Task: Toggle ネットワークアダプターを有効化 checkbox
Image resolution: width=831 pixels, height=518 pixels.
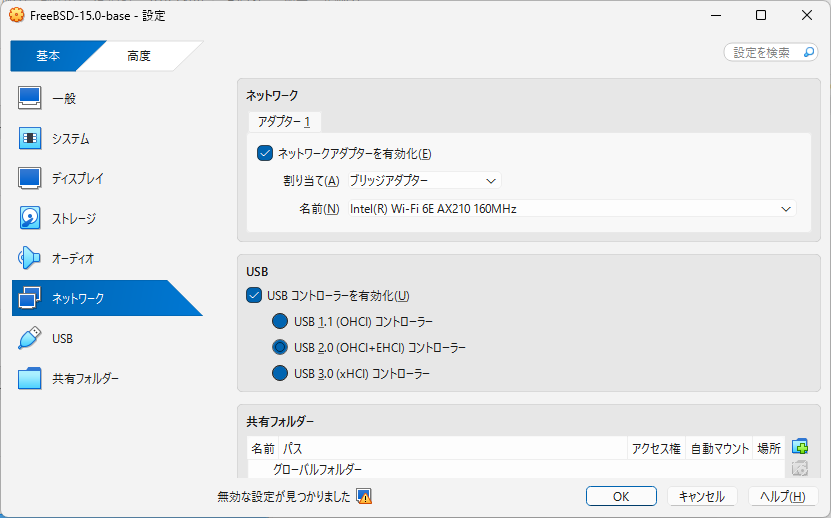Action: pyautogui.click(x=264, y=153)
